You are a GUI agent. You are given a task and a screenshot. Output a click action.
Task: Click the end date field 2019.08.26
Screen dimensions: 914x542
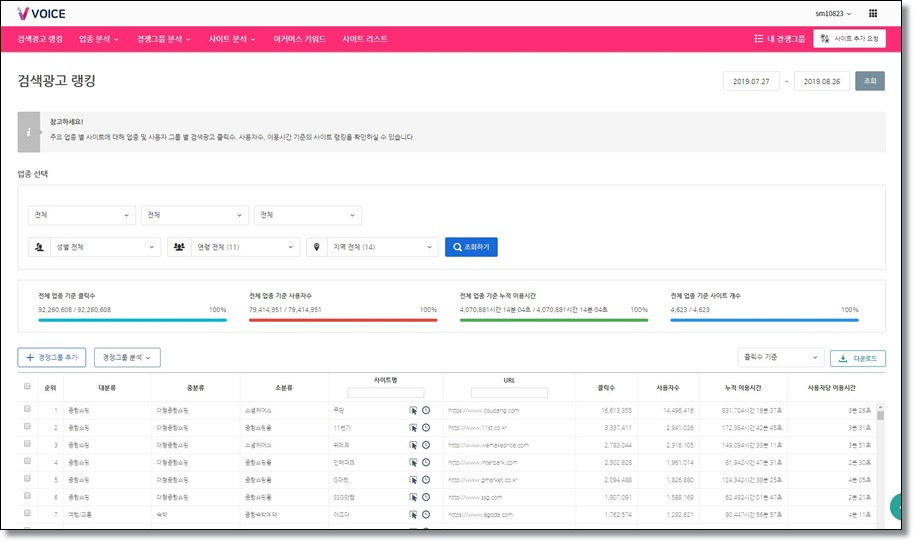[822, 82]
